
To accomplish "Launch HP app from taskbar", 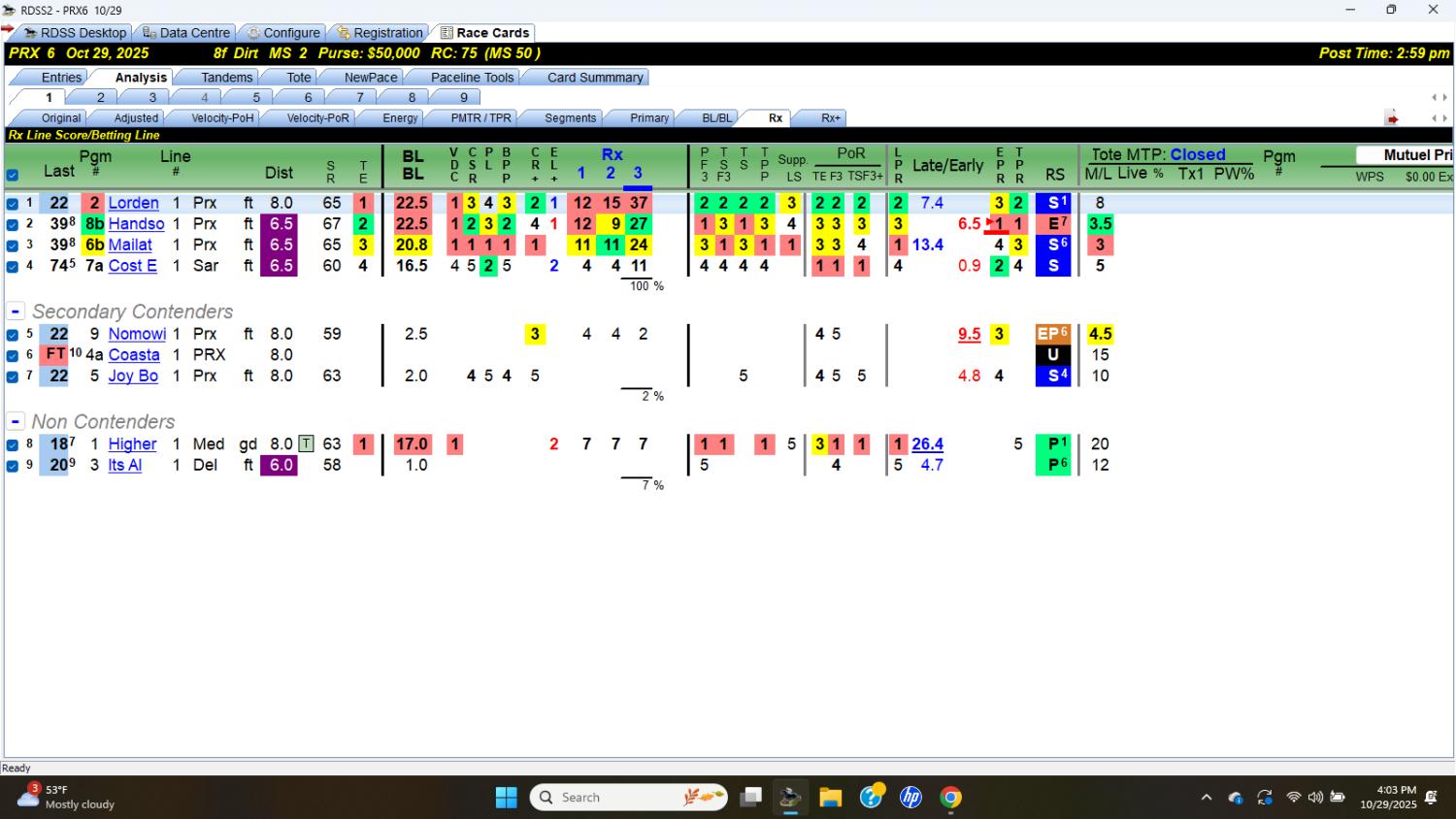I will pyautogui.click(x=910, y=798).
